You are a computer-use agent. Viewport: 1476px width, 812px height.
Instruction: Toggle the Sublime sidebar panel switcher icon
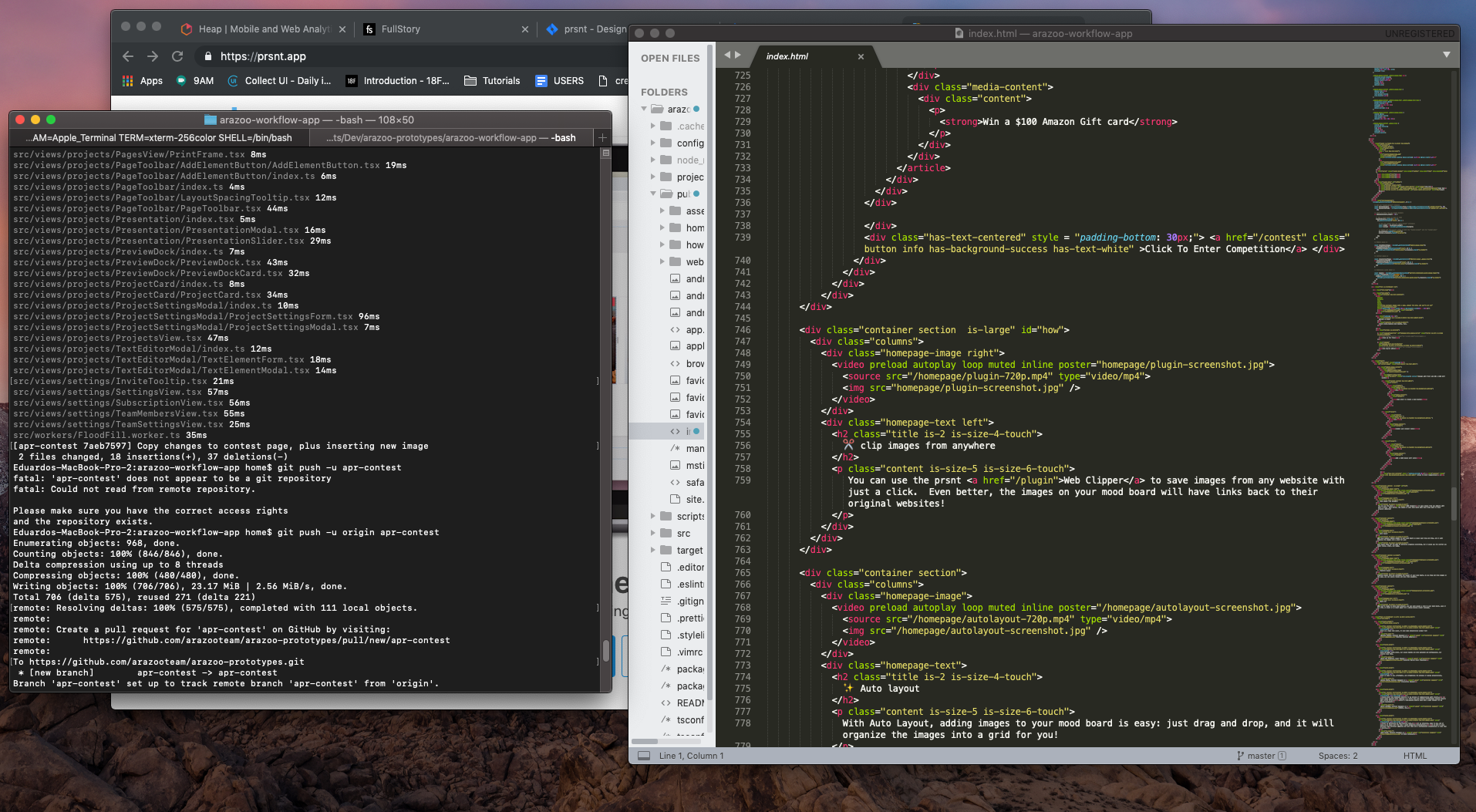(x=644, y=756)
